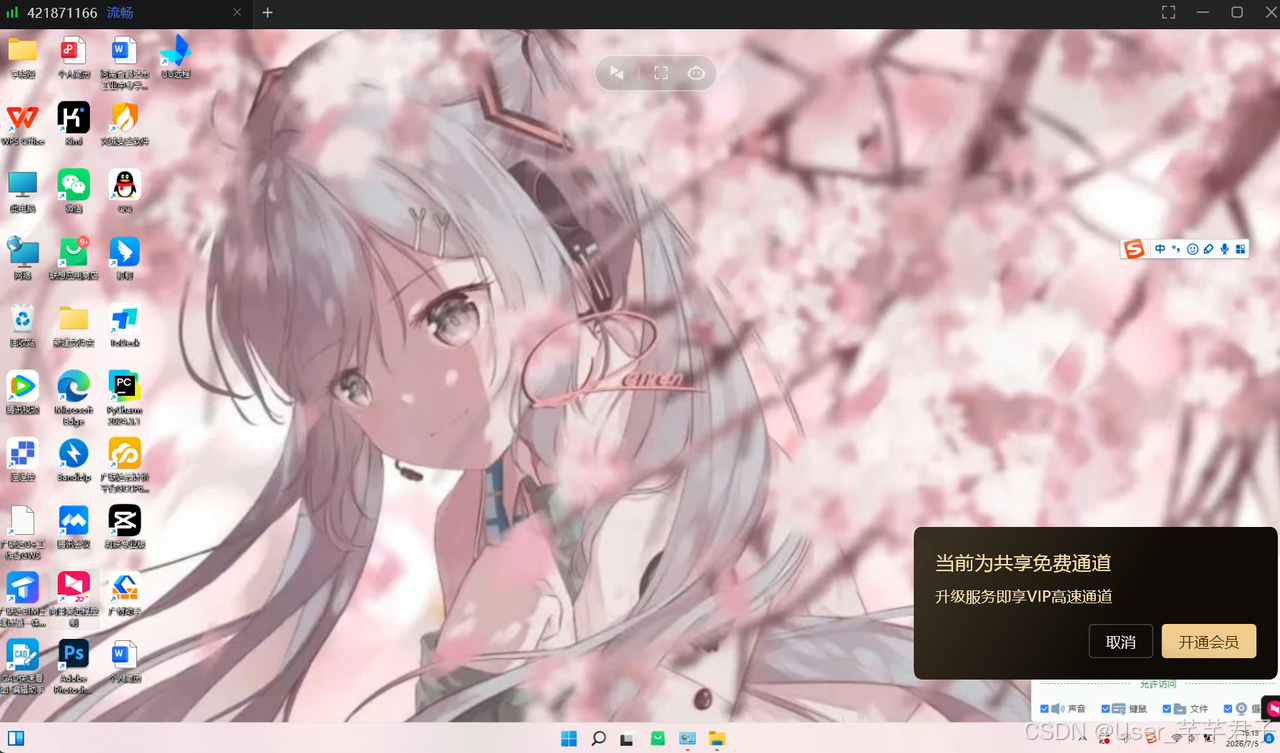This screenshot has height=753, width=1280.
Task: Click the green app icon on the remote taskbar
Action: coord(657,739)
